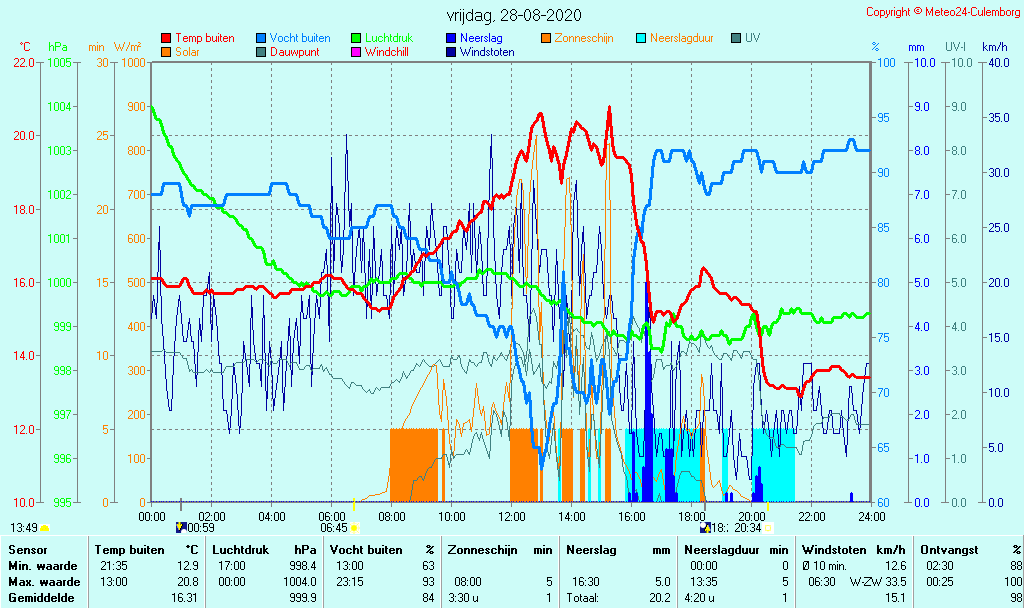The image size is (1026, 608).
Task: Click the Solar legend label
Action: [x=187, y=52]
